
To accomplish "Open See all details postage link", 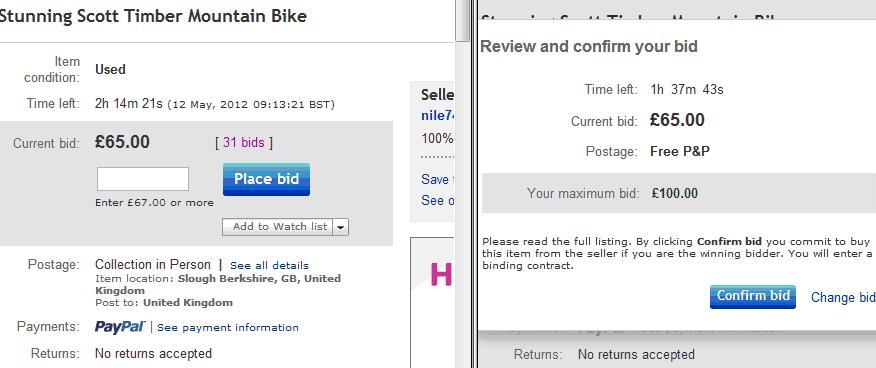I will (x=269, y=266).
